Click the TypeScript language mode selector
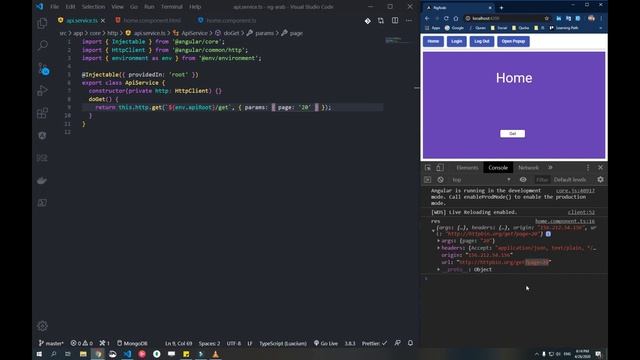 coord(283,343)
